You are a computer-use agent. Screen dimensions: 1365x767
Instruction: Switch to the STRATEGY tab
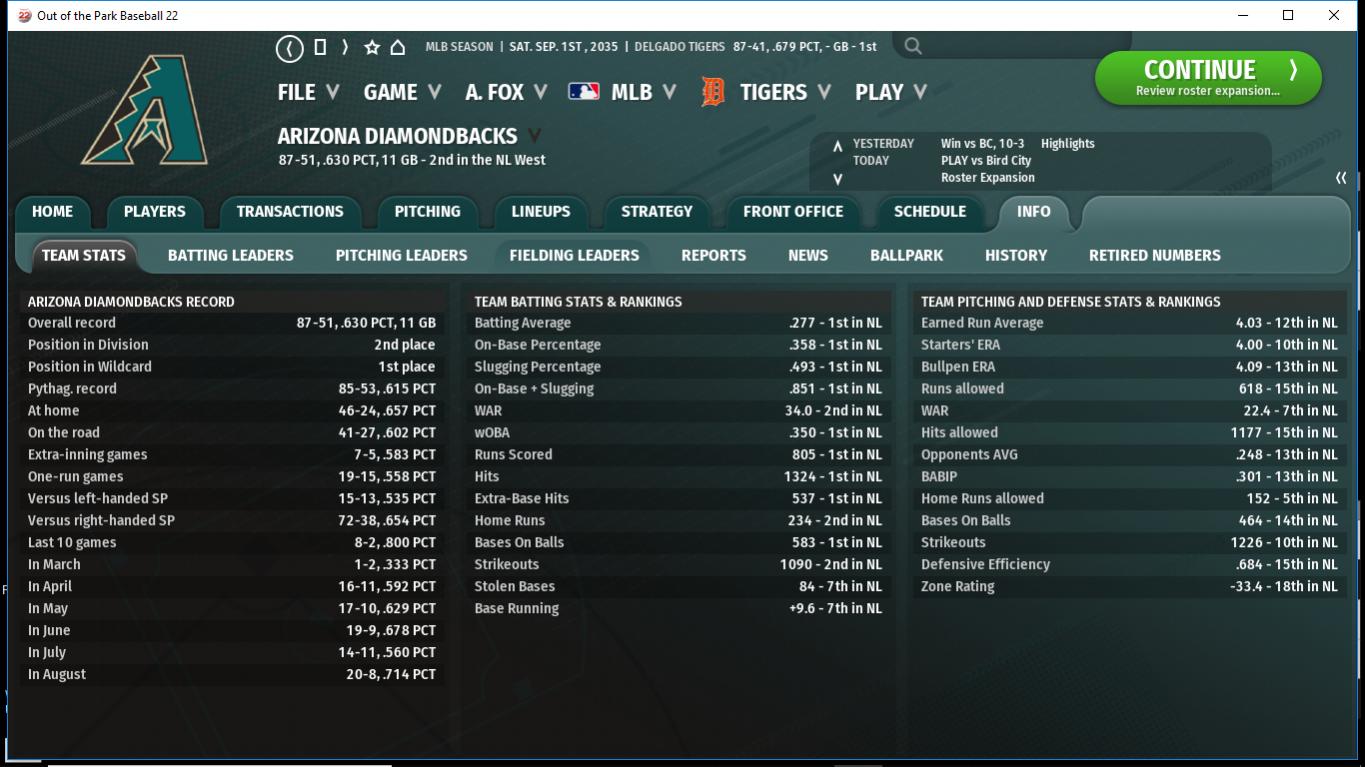click(656, 212)
